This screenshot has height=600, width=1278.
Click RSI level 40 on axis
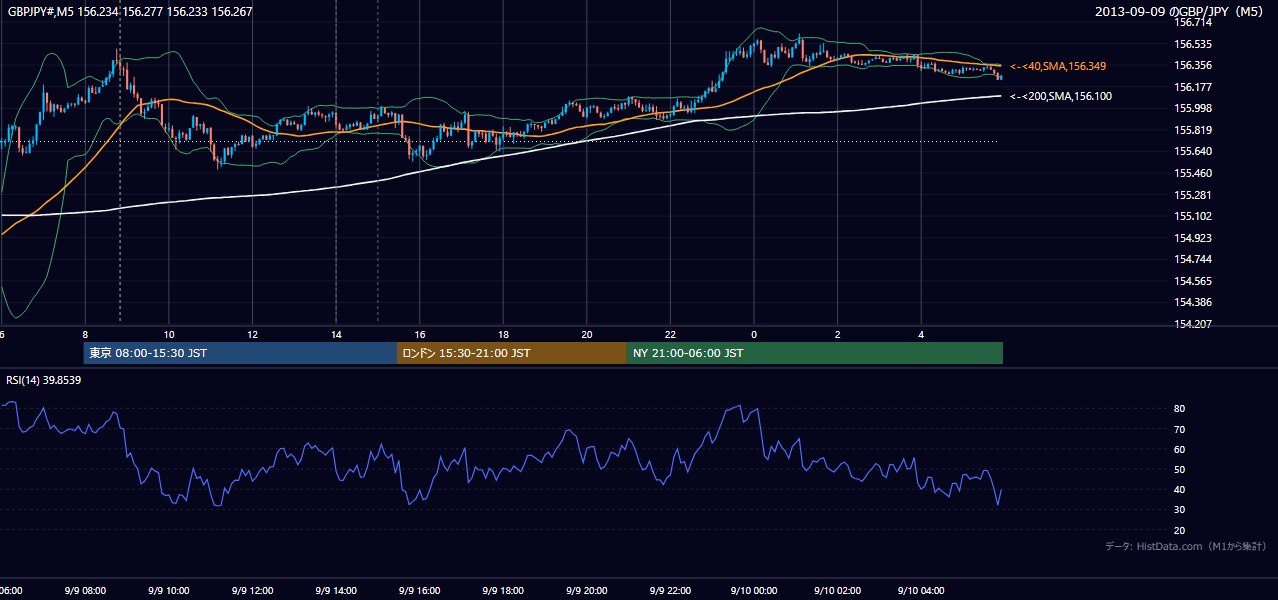[1180, 490]
